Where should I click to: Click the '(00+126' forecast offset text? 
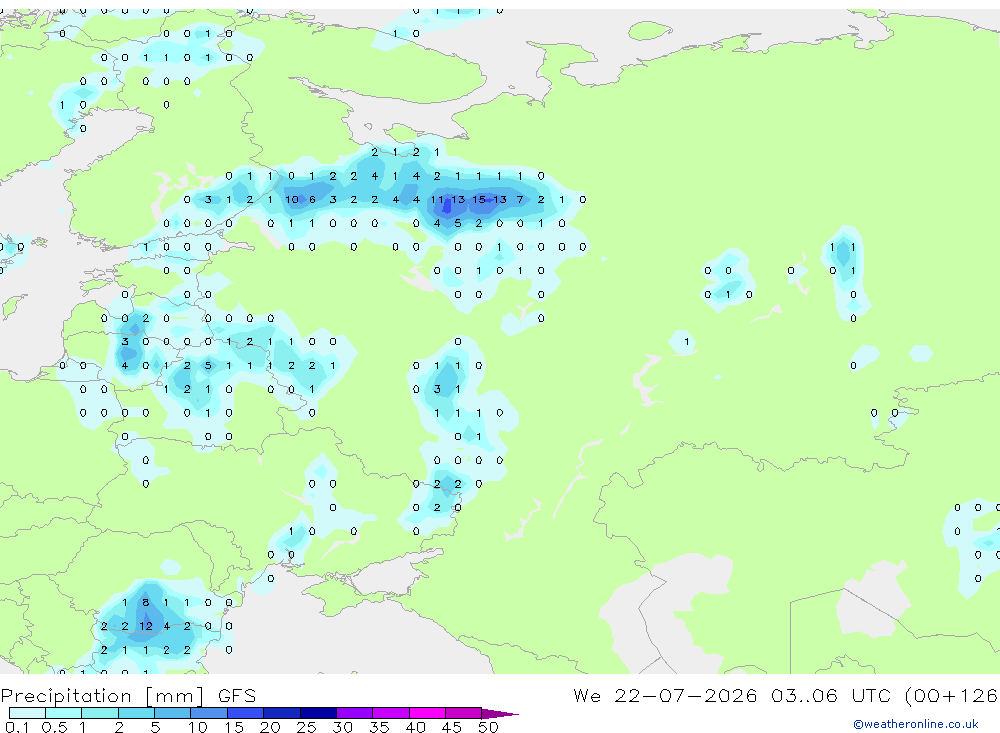952,695
